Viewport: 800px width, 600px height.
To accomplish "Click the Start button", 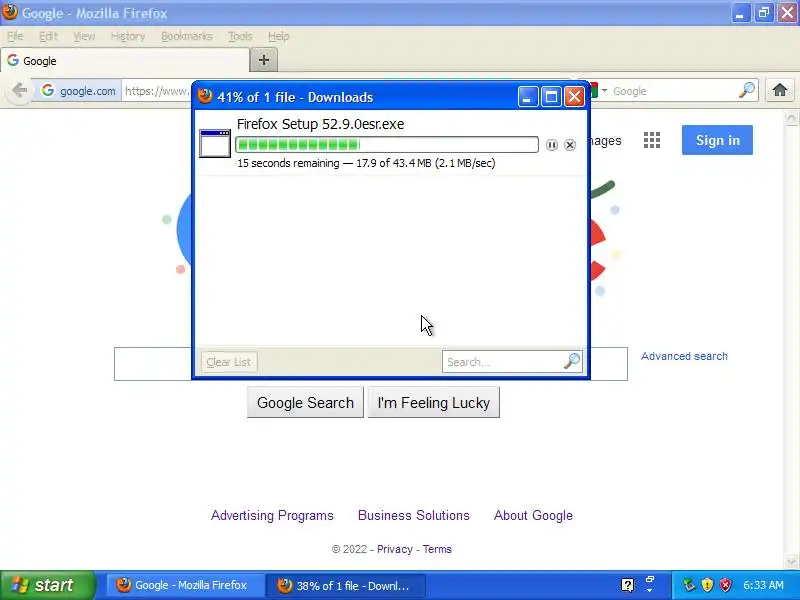I will click(47, 585).
